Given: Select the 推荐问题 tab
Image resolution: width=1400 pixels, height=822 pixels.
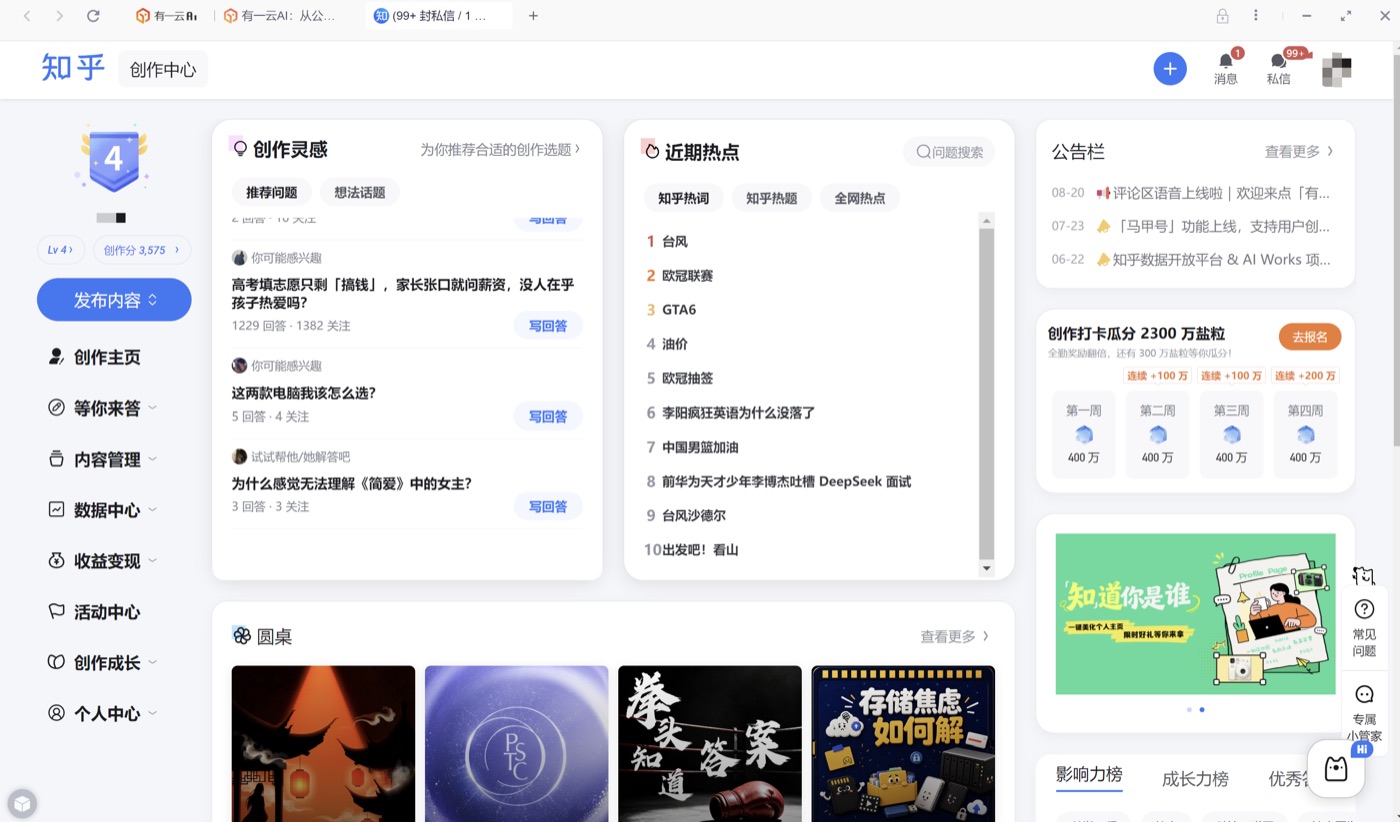Looking at the screenshot, I should coord(272,192).
